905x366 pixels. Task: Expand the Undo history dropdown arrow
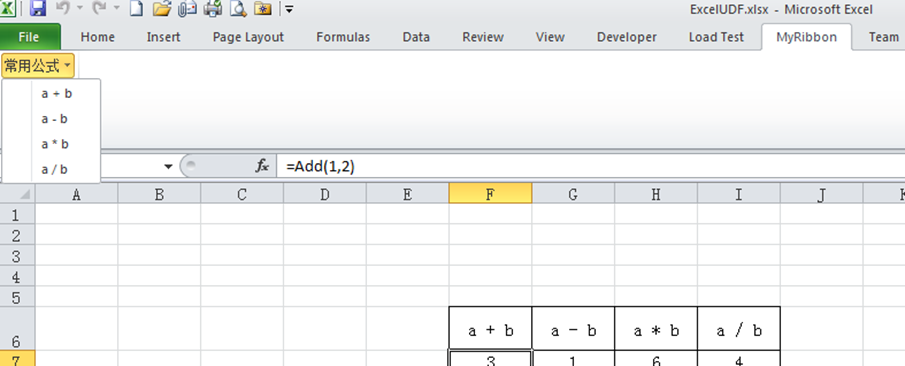click(80, 8)
